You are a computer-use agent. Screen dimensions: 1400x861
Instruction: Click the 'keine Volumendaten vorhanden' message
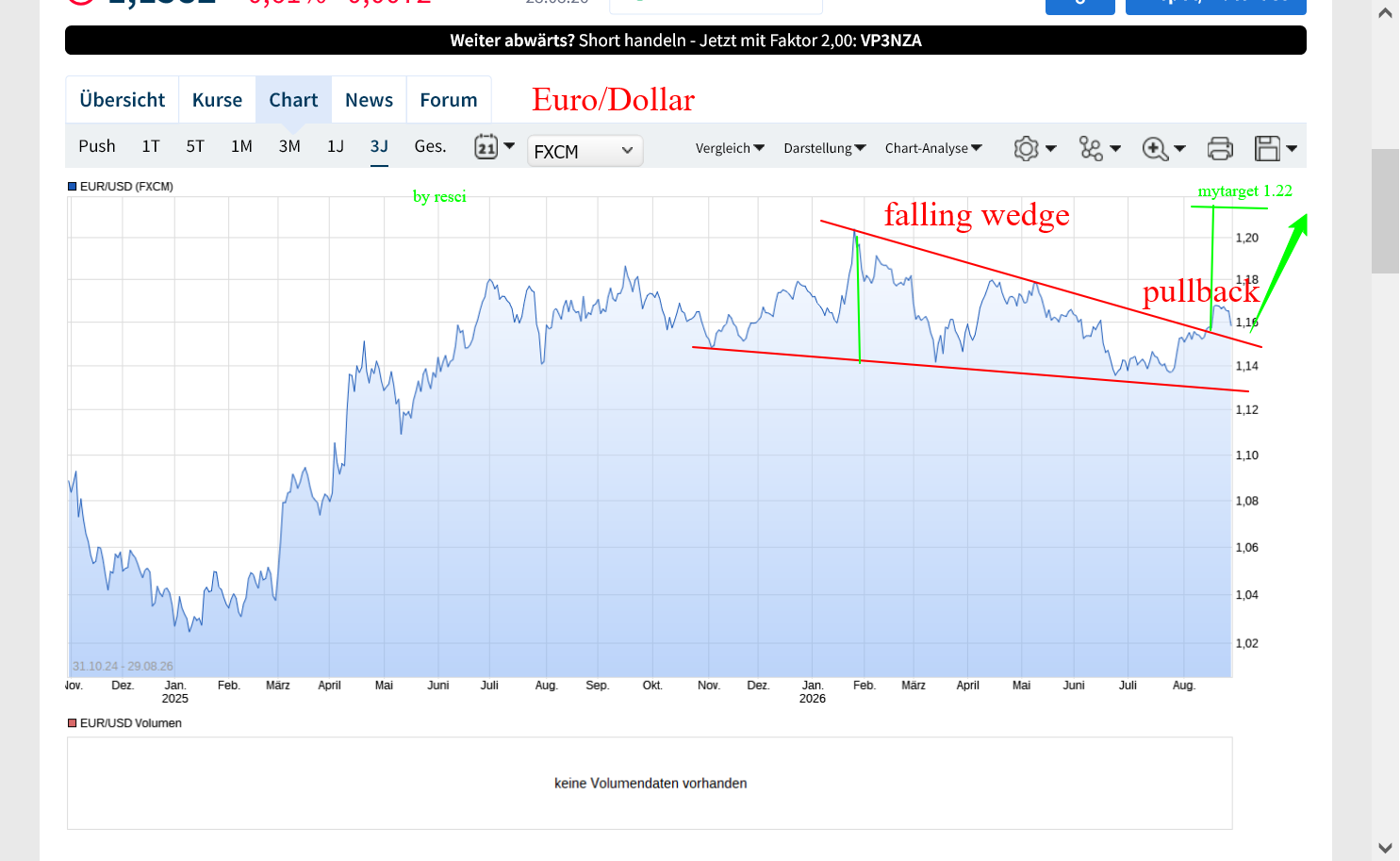point(651,784)
